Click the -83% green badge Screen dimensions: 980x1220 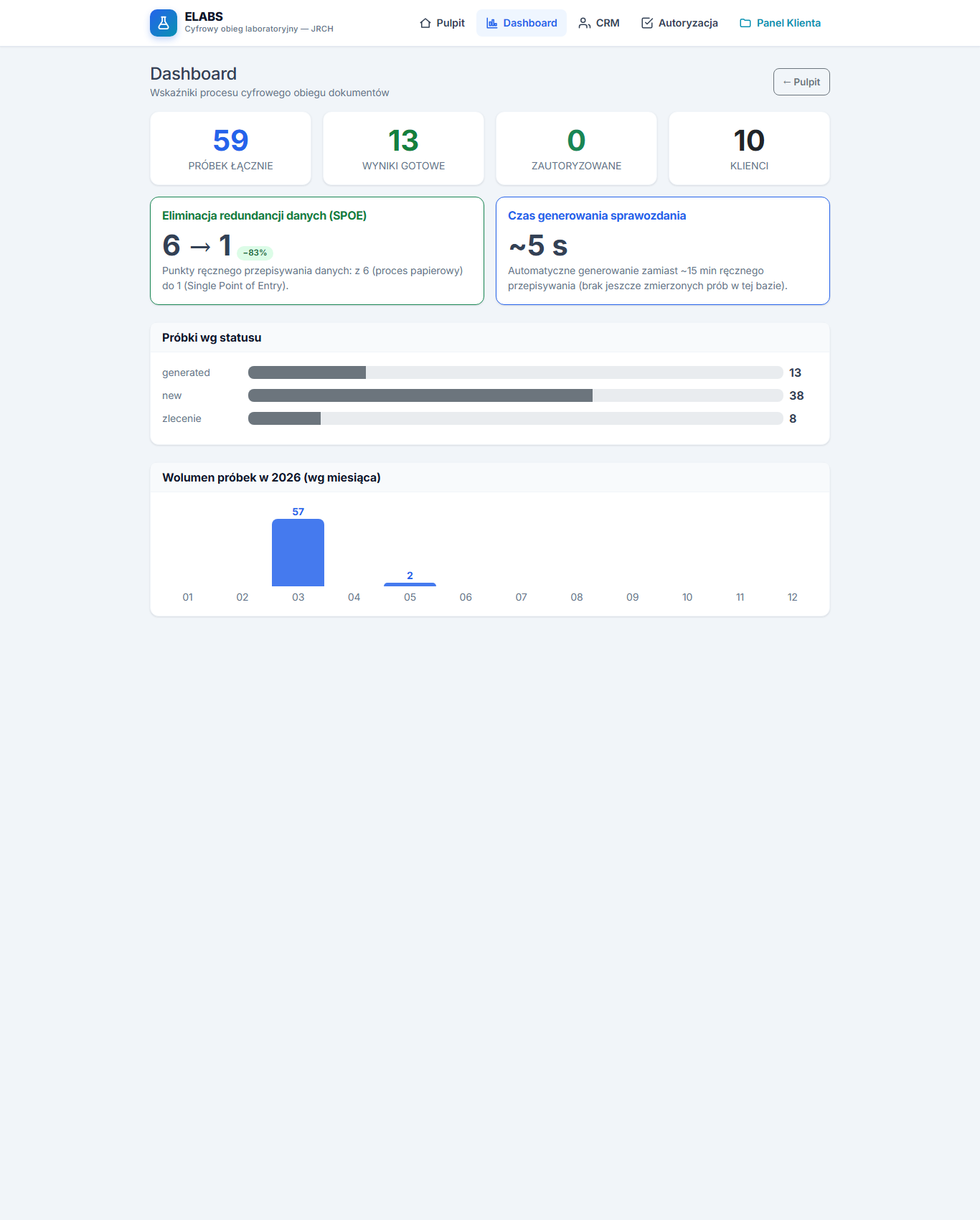coord(255,253)
